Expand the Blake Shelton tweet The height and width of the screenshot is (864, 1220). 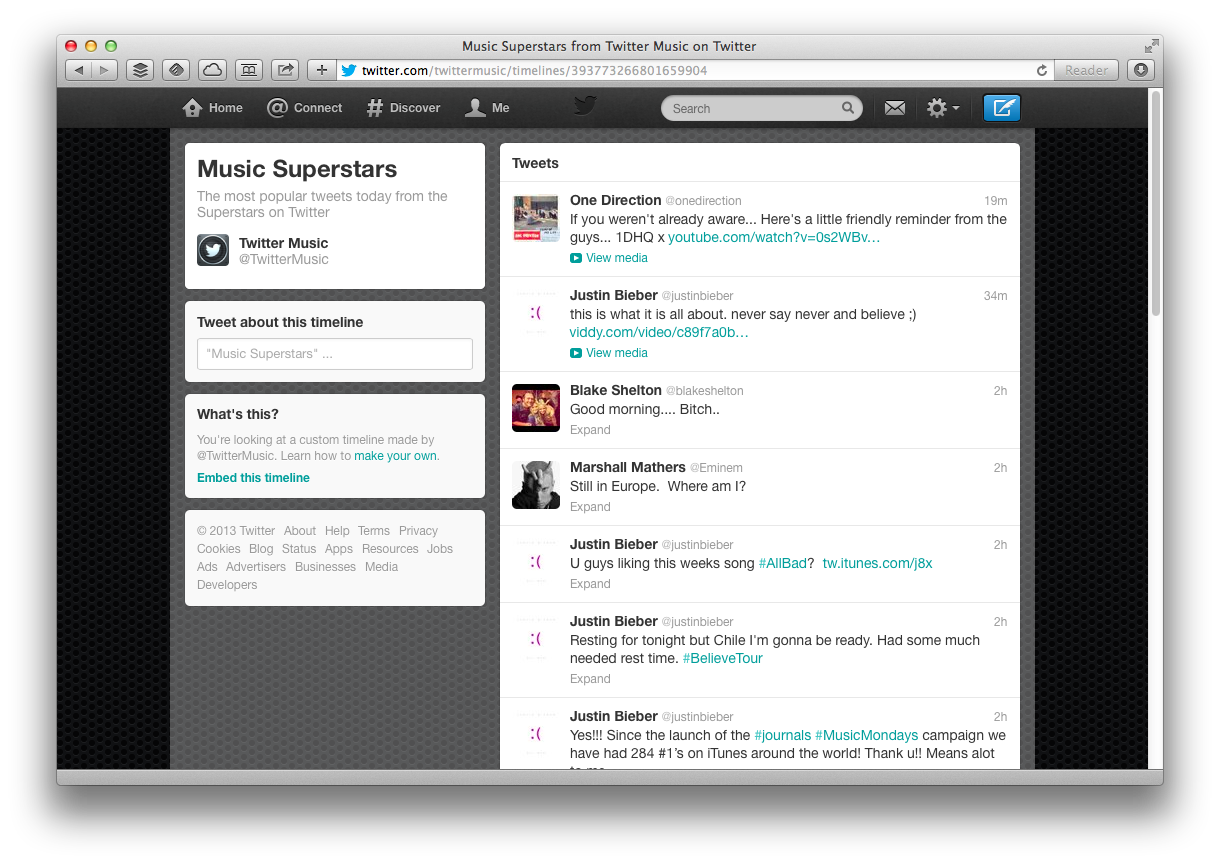point(590,430)
